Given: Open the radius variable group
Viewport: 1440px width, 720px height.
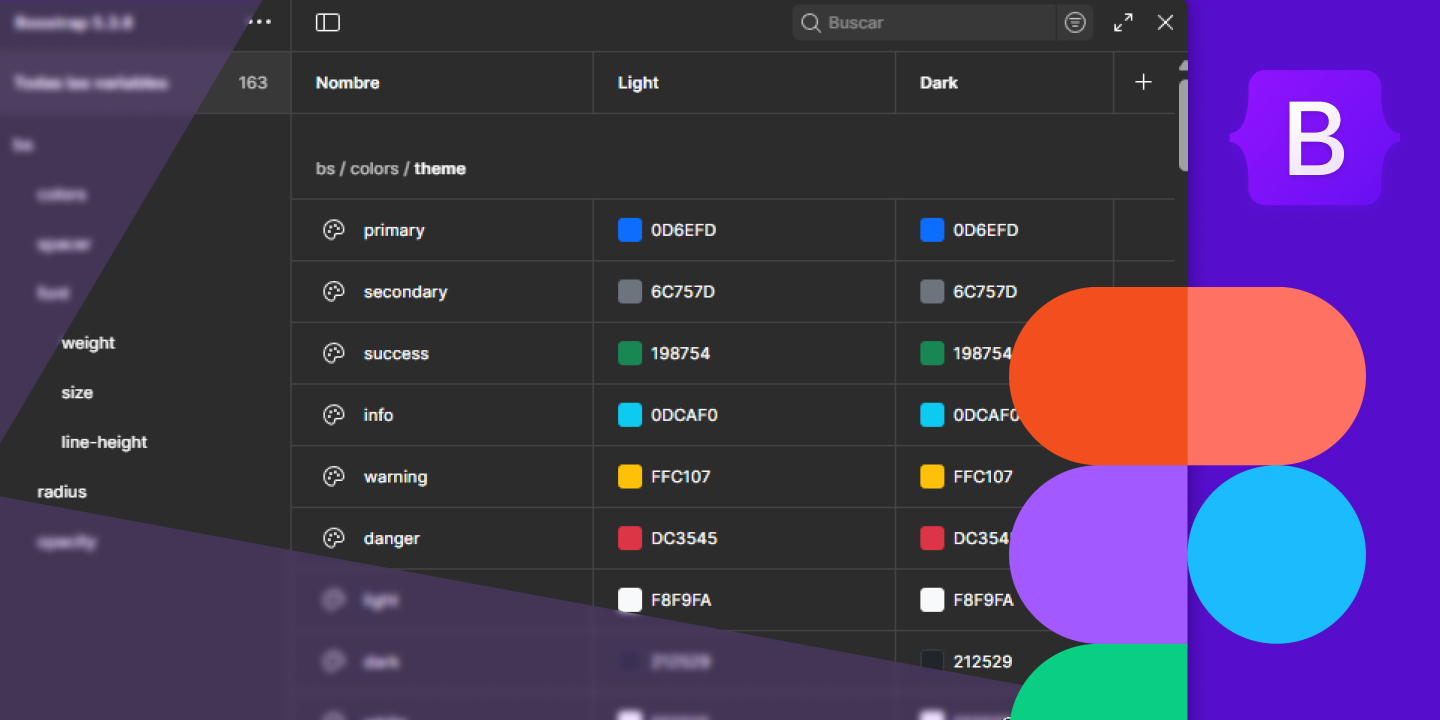Looking at the screenshot, I should [x=62, y=492].
